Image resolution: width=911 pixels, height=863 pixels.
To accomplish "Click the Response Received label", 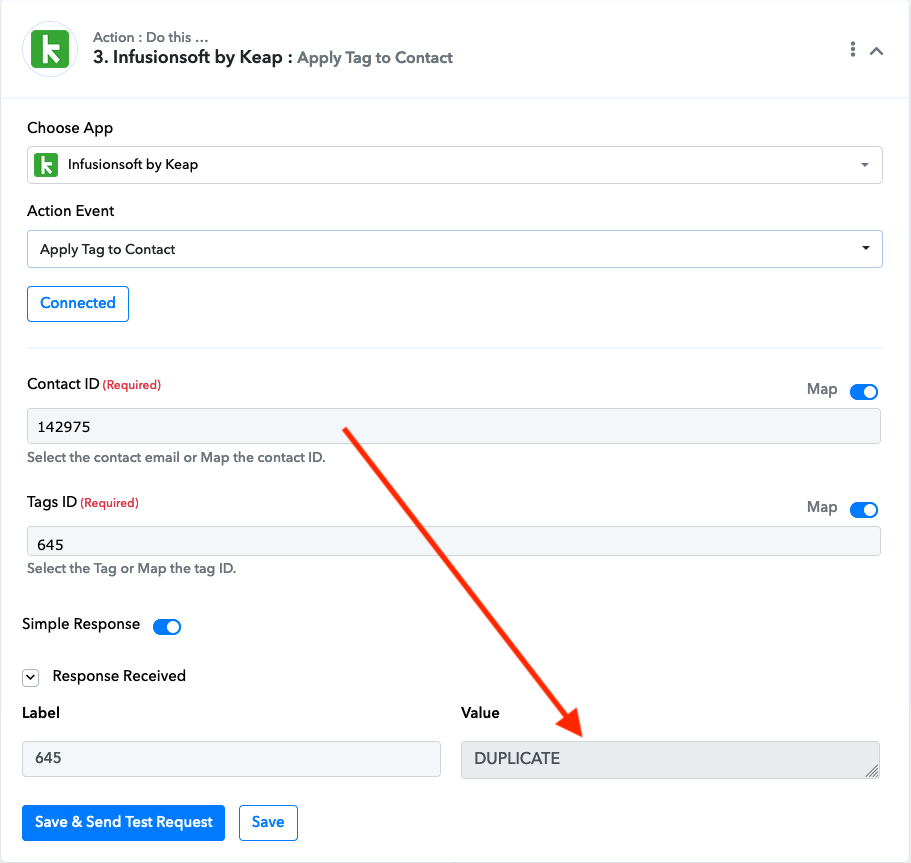I will [119, 676].
